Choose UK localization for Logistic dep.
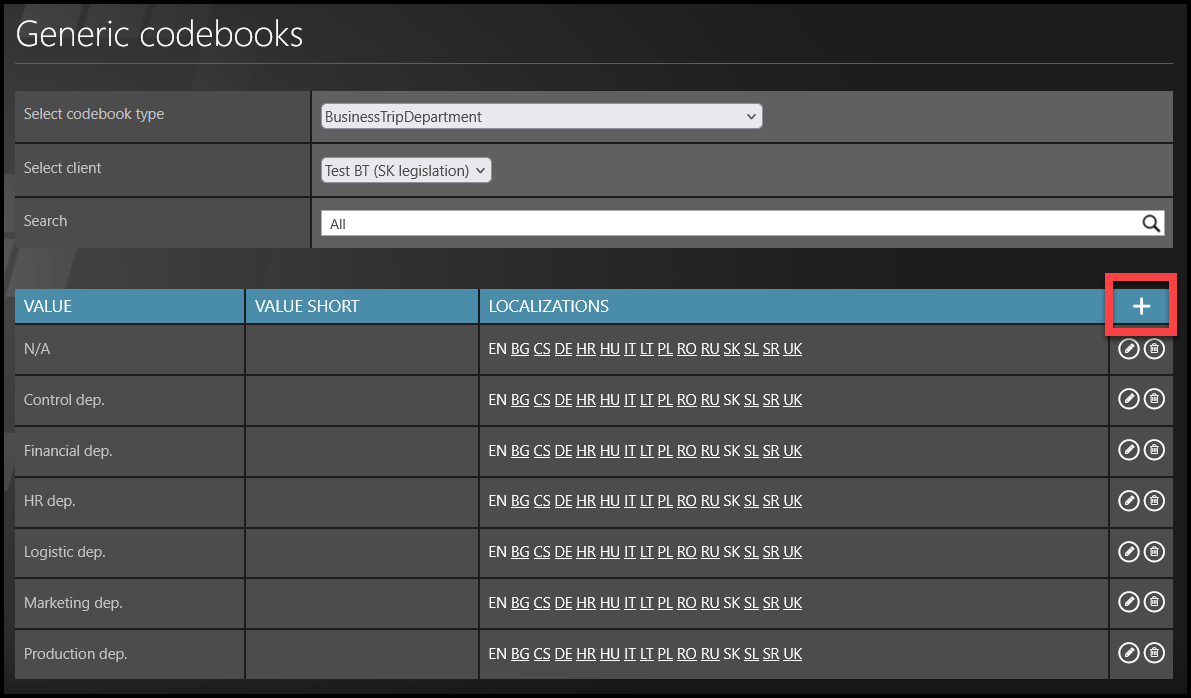Screen dimensions: 1191x698 click(x=793, y=552)
